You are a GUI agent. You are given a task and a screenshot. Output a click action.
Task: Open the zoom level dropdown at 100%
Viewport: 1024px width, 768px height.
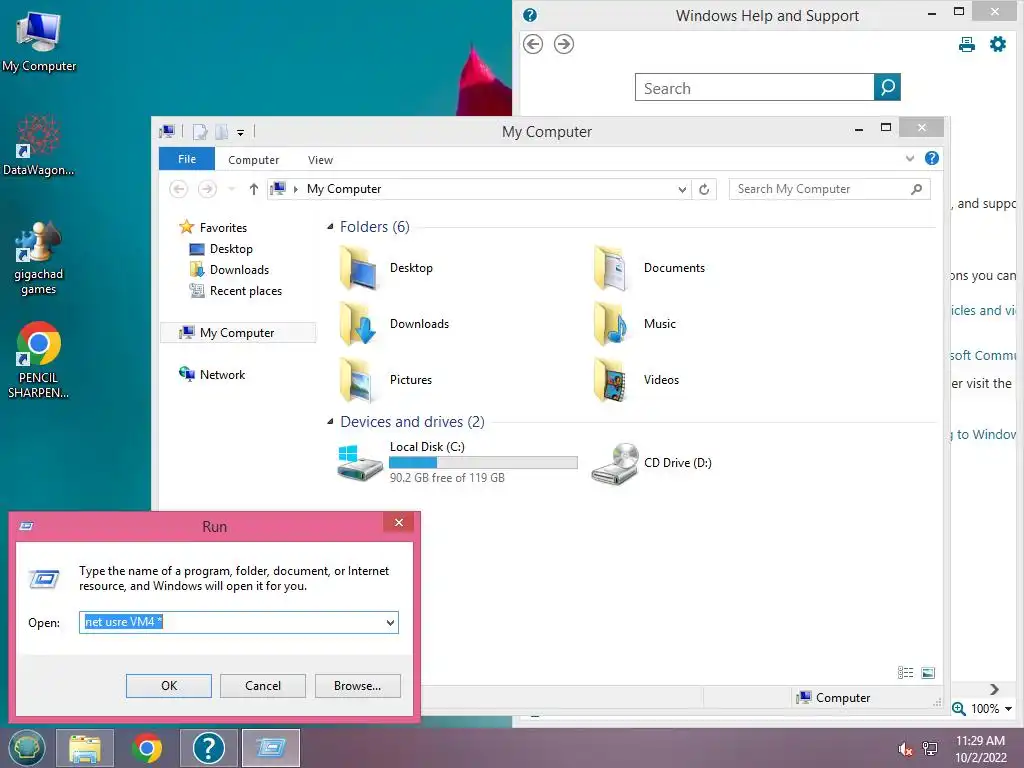[x=1008, y=709]
